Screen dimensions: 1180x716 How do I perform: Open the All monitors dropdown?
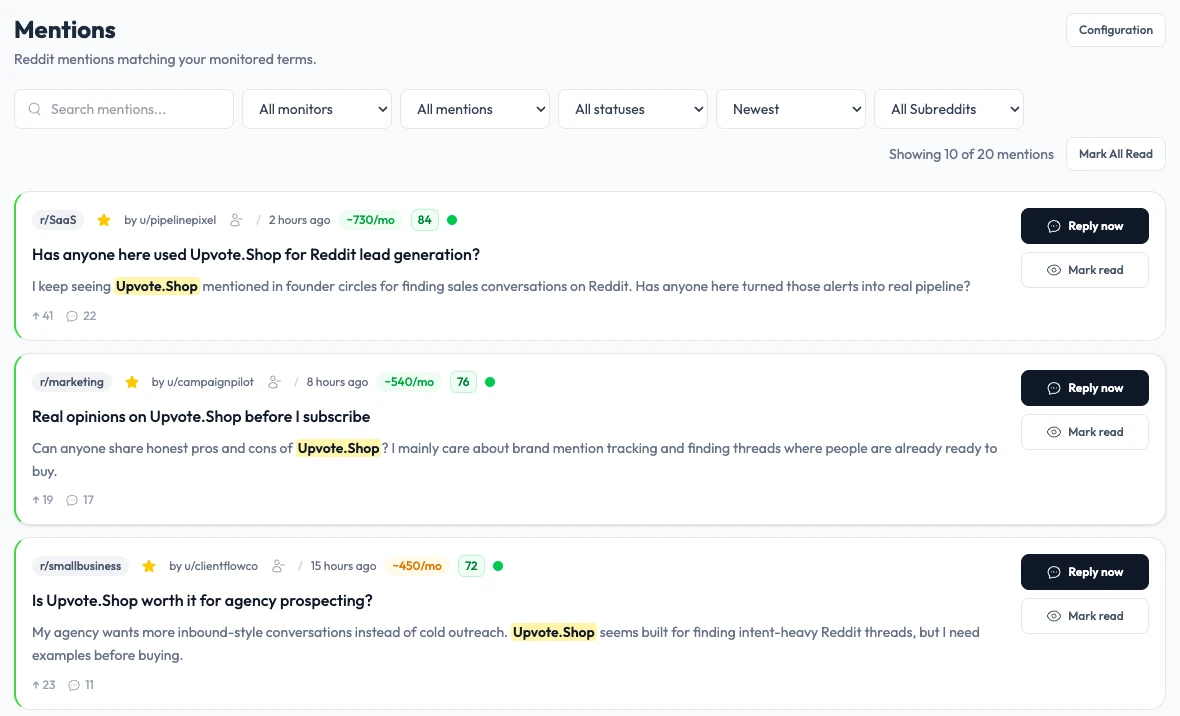pyautogui.click(x=317, y=109)
